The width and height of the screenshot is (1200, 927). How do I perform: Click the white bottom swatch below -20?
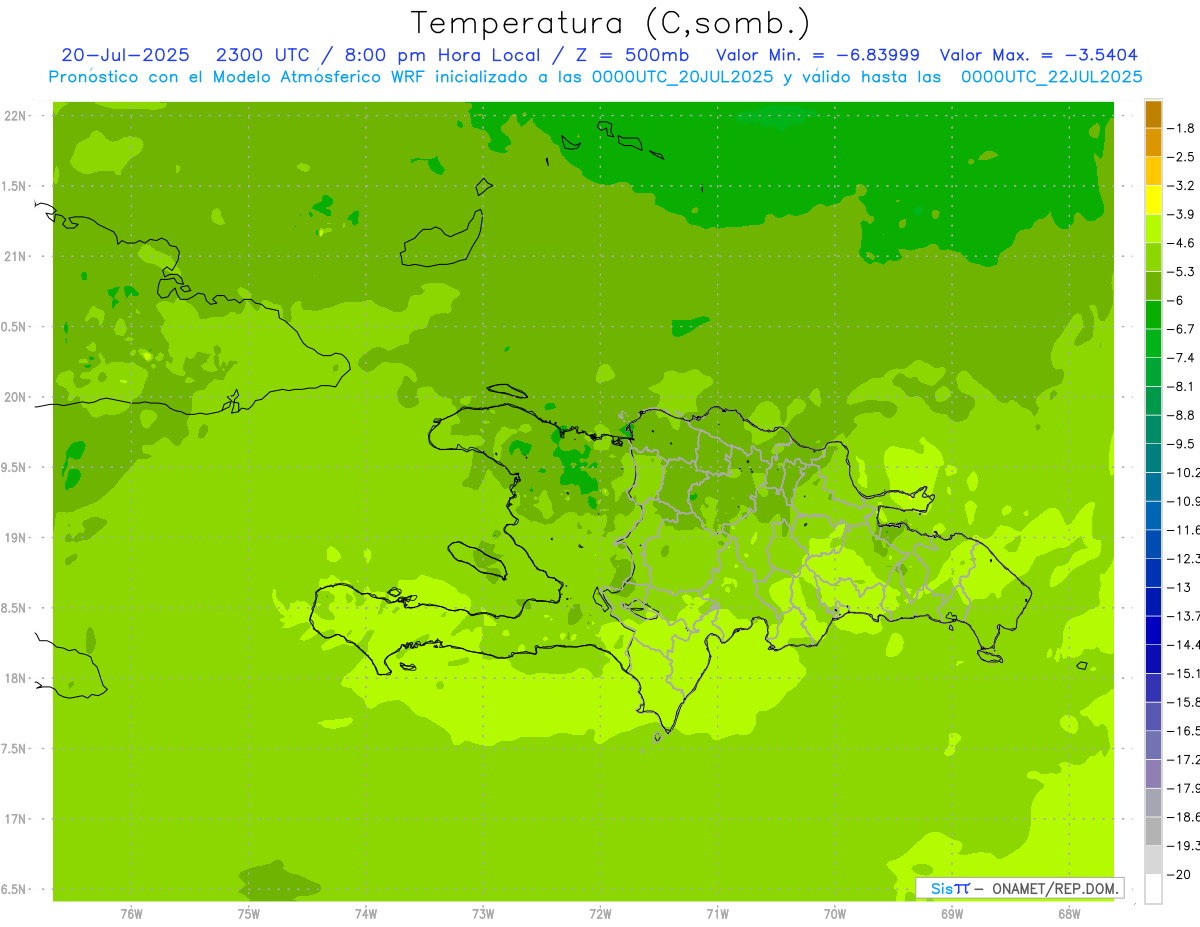coord(1153,888)
